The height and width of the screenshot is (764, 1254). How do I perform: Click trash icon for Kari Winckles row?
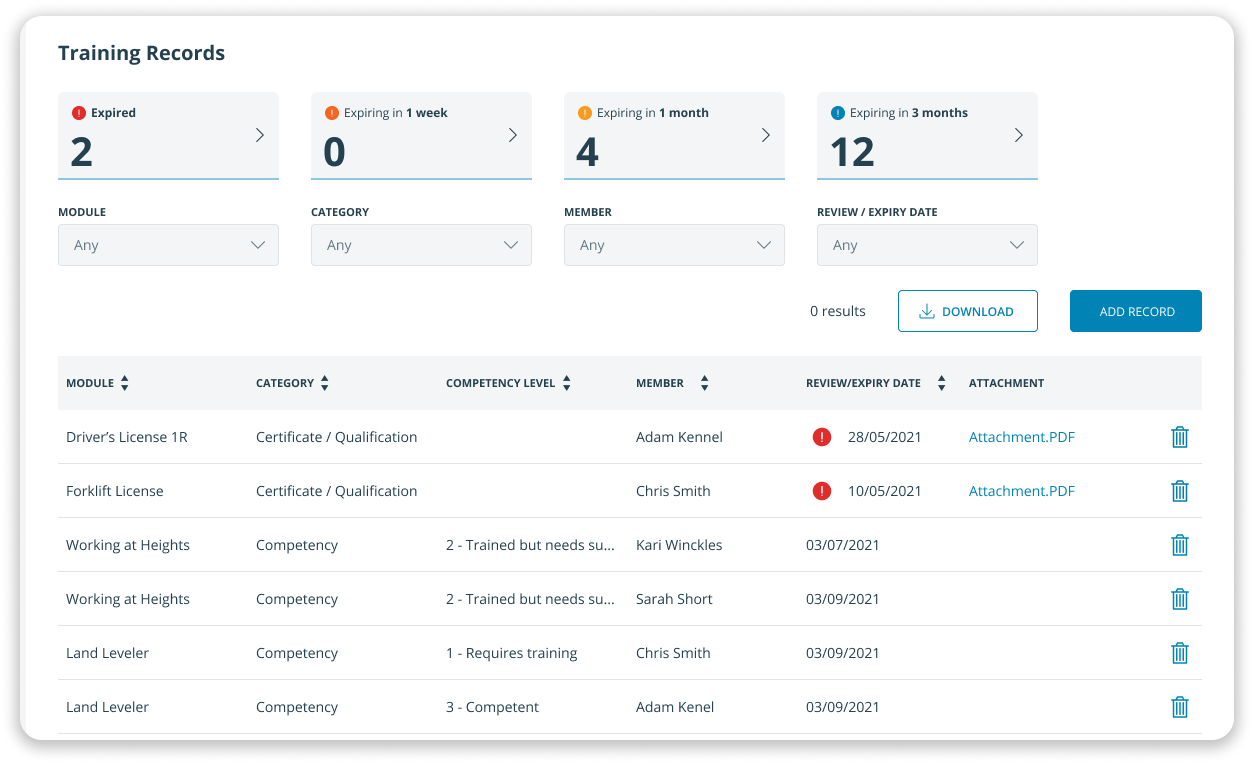tap(1180, 545)
